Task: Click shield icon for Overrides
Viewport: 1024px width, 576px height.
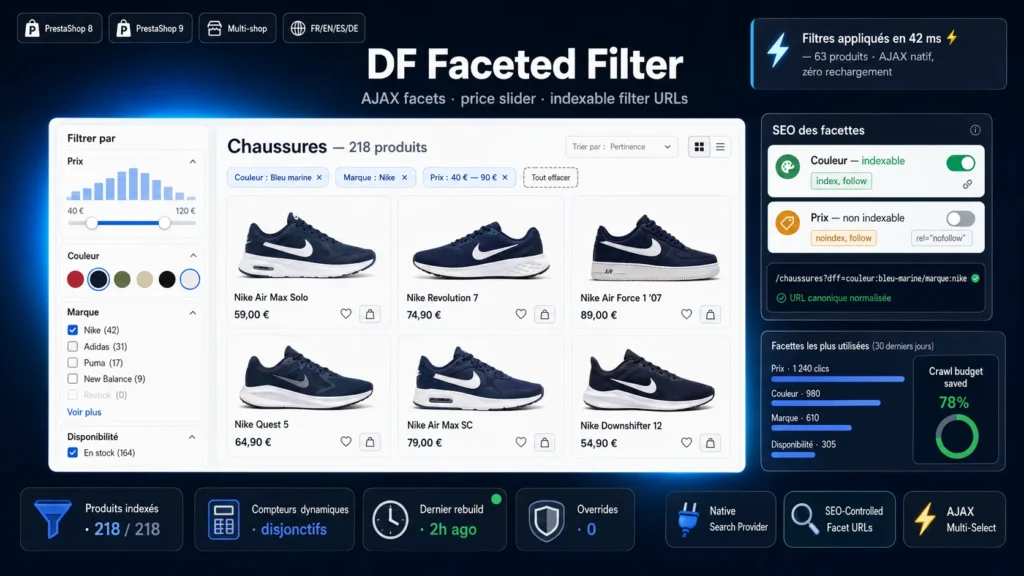Action: coord(547,520)
